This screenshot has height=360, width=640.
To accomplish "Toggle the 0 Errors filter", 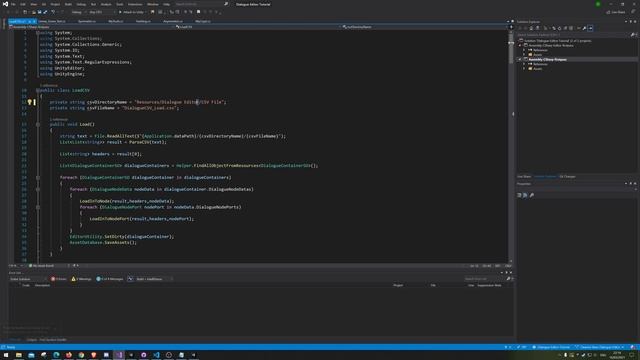I will click(59, 279).
